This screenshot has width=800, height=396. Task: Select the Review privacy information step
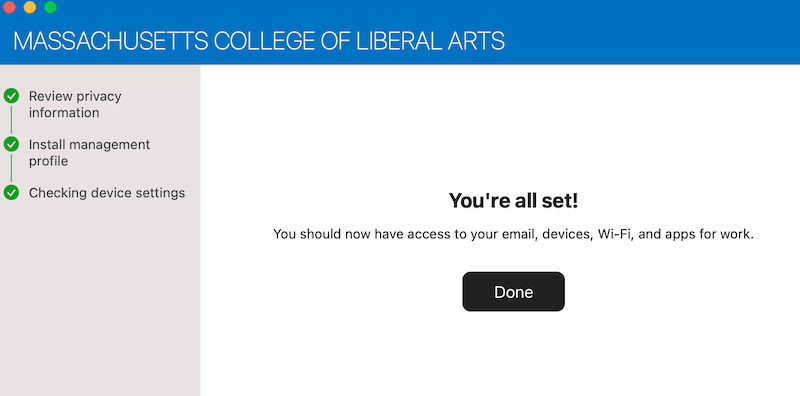click(x=75, y=104)
